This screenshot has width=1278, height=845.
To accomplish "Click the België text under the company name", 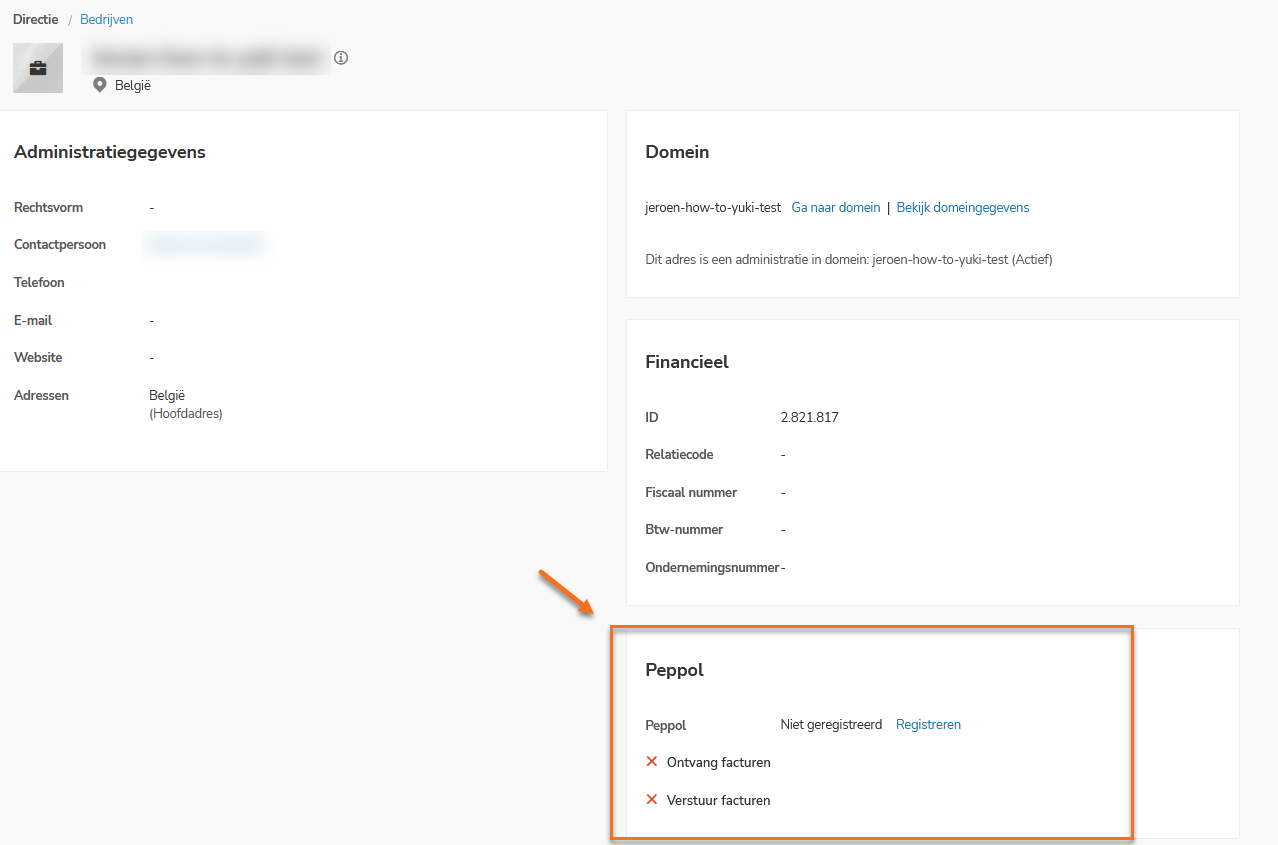I will [133, 86].
